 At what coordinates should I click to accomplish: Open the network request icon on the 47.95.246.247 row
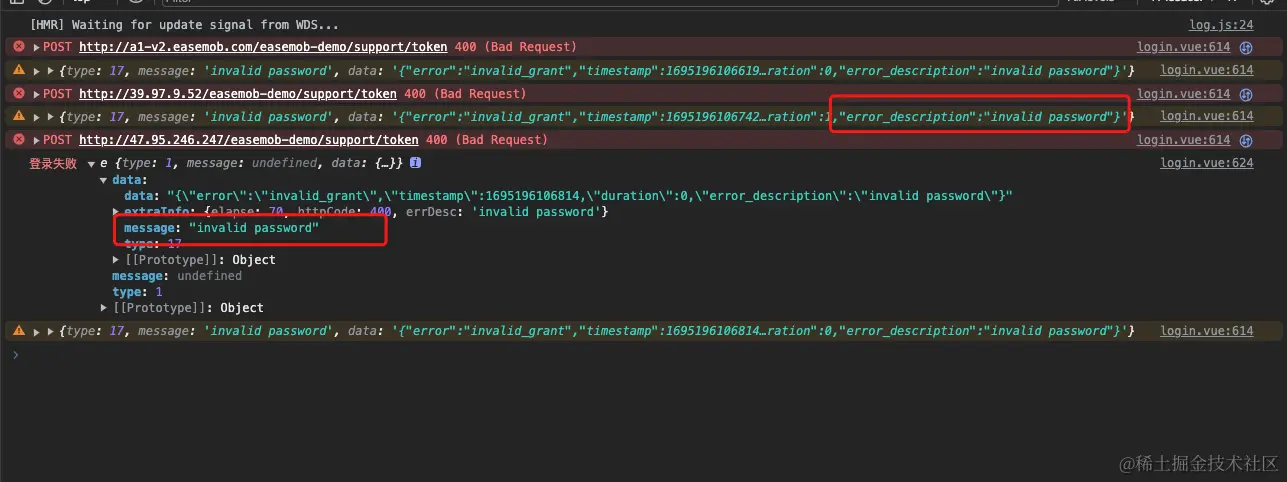click(1246, 140)
